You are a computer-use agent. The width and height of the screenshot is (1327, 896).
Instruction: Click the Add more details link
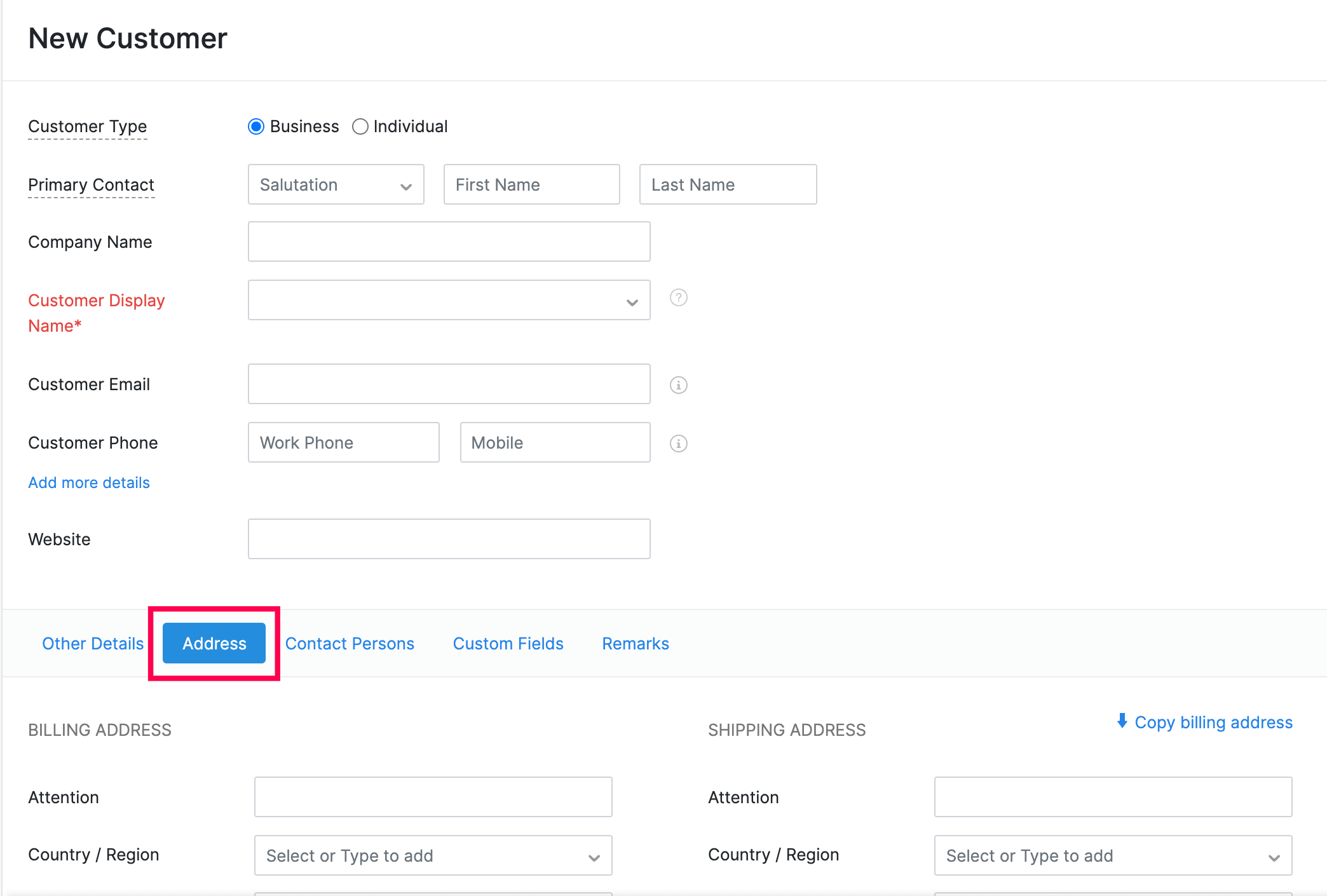click(x=87, y=482)
